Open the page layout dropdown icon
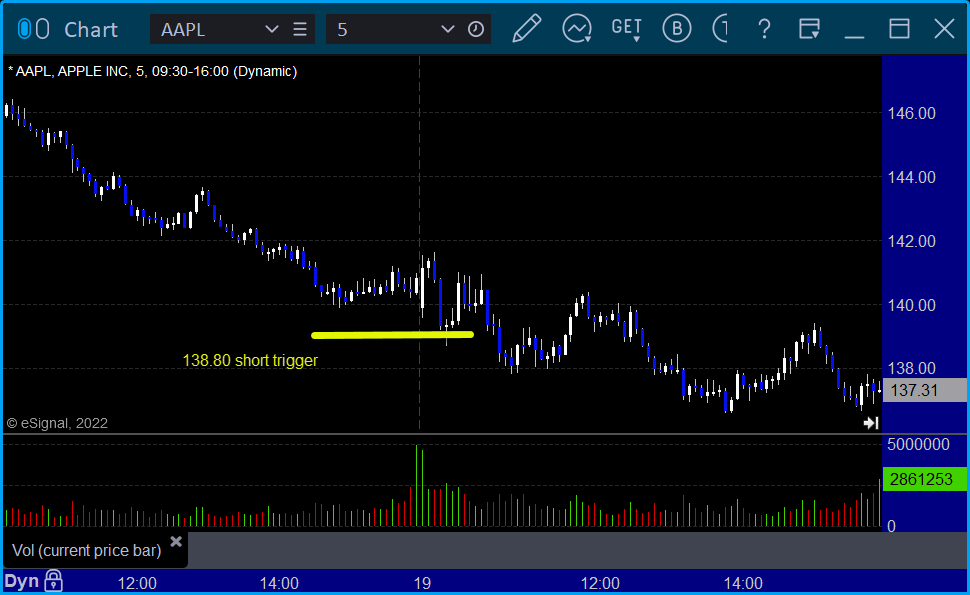This screenshot has height=595, width=970. coord(809,29)
